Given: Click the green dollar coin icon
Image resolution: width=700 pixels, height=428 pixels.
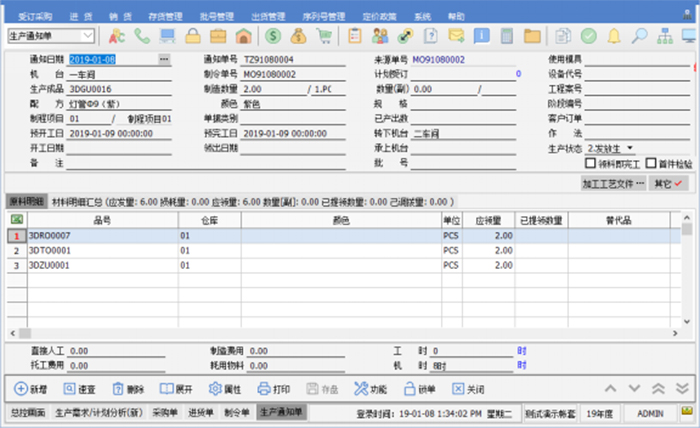Looking at the screenshot, I should (x=273, y=36).
